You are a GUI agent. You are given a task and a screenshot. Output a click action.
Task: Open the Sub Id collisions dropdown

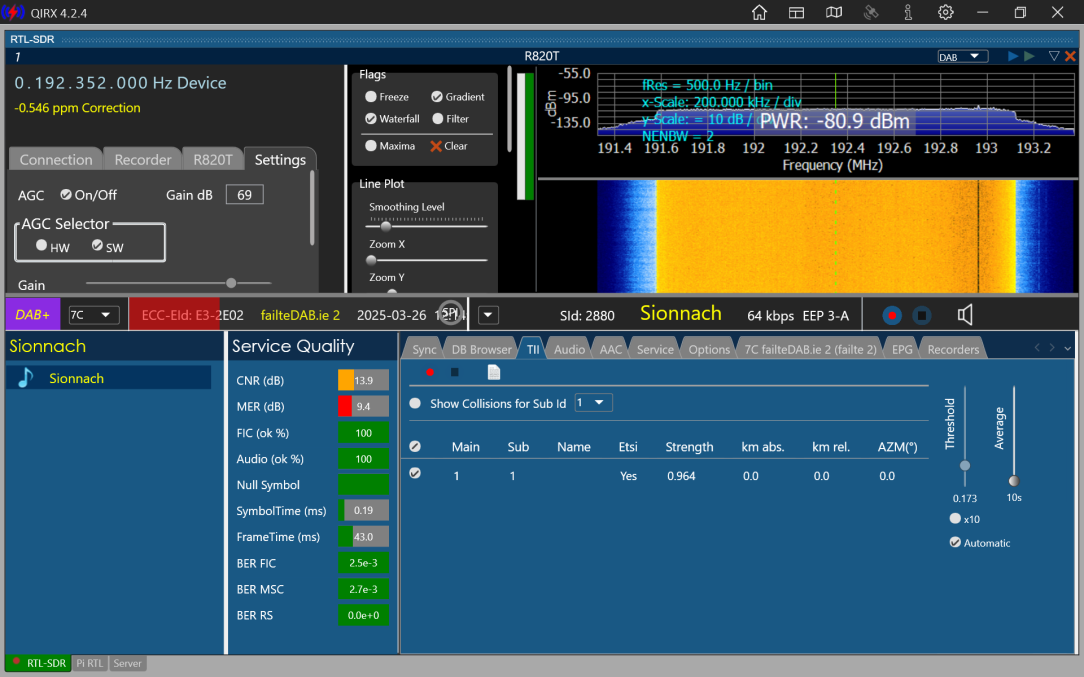point(593,403)
